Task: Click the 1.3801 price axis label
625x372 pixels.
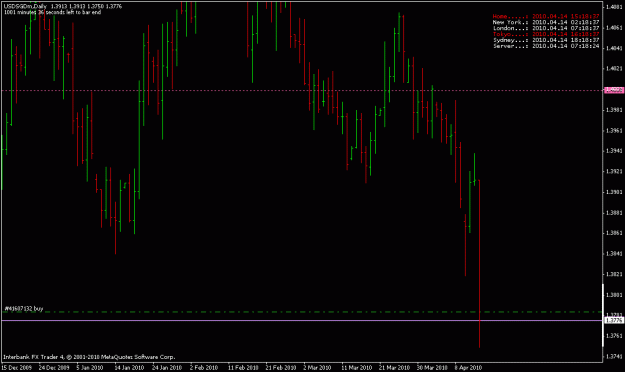Action: pyautogui.click(x=614, y=295)
